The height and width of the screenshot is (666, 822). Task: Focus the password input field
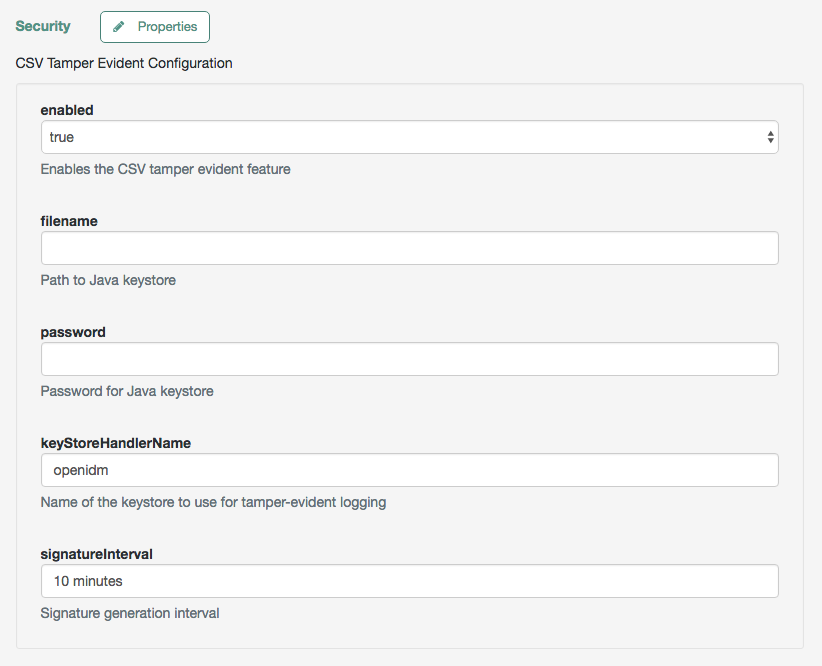pos(409,359)
